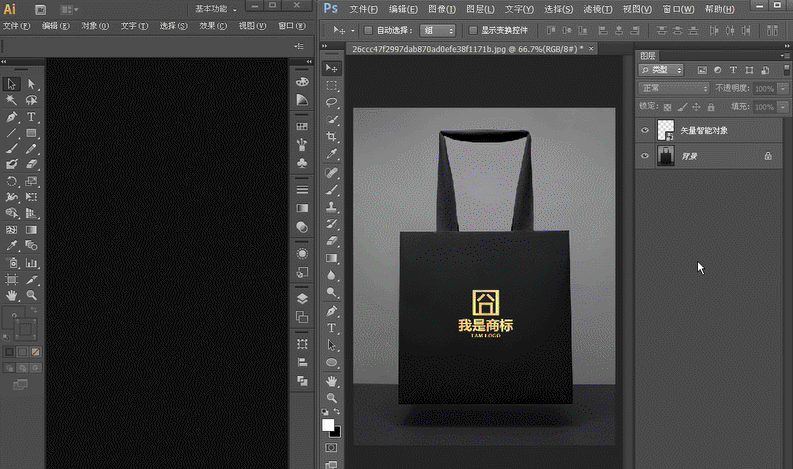Open the Photoshop 滤镜 menu

pyautogui.click(x=598, y=9)
